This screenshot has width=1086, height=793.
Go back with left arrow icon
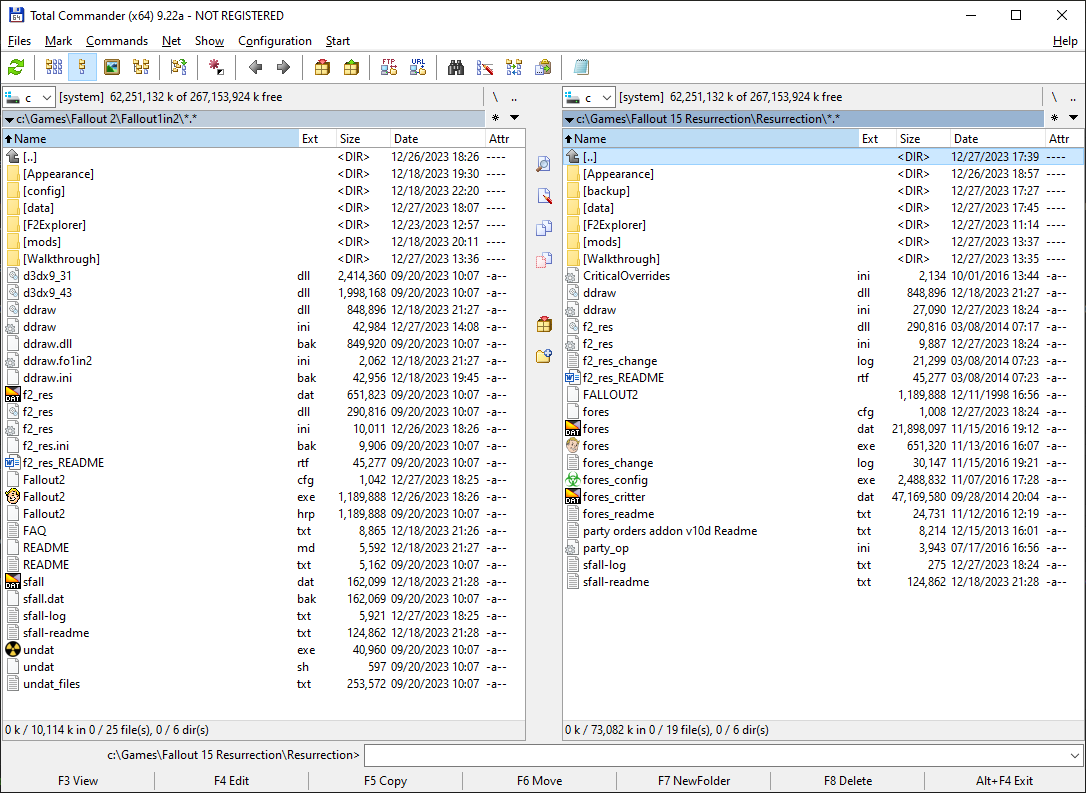click(256, 67)
